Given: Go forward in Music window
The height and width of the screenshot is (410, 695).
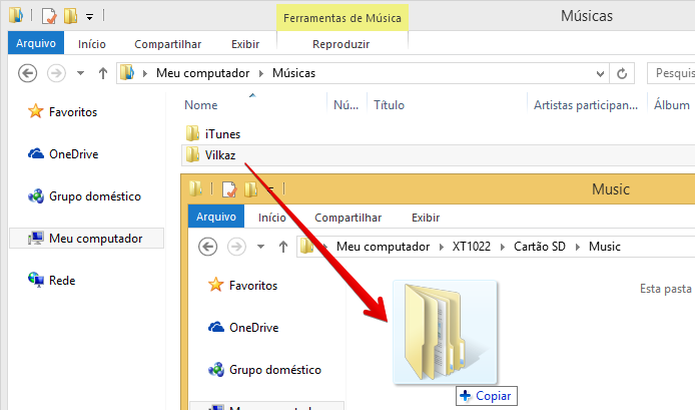Looking at the screenshot, I should [x=237, y=246].
